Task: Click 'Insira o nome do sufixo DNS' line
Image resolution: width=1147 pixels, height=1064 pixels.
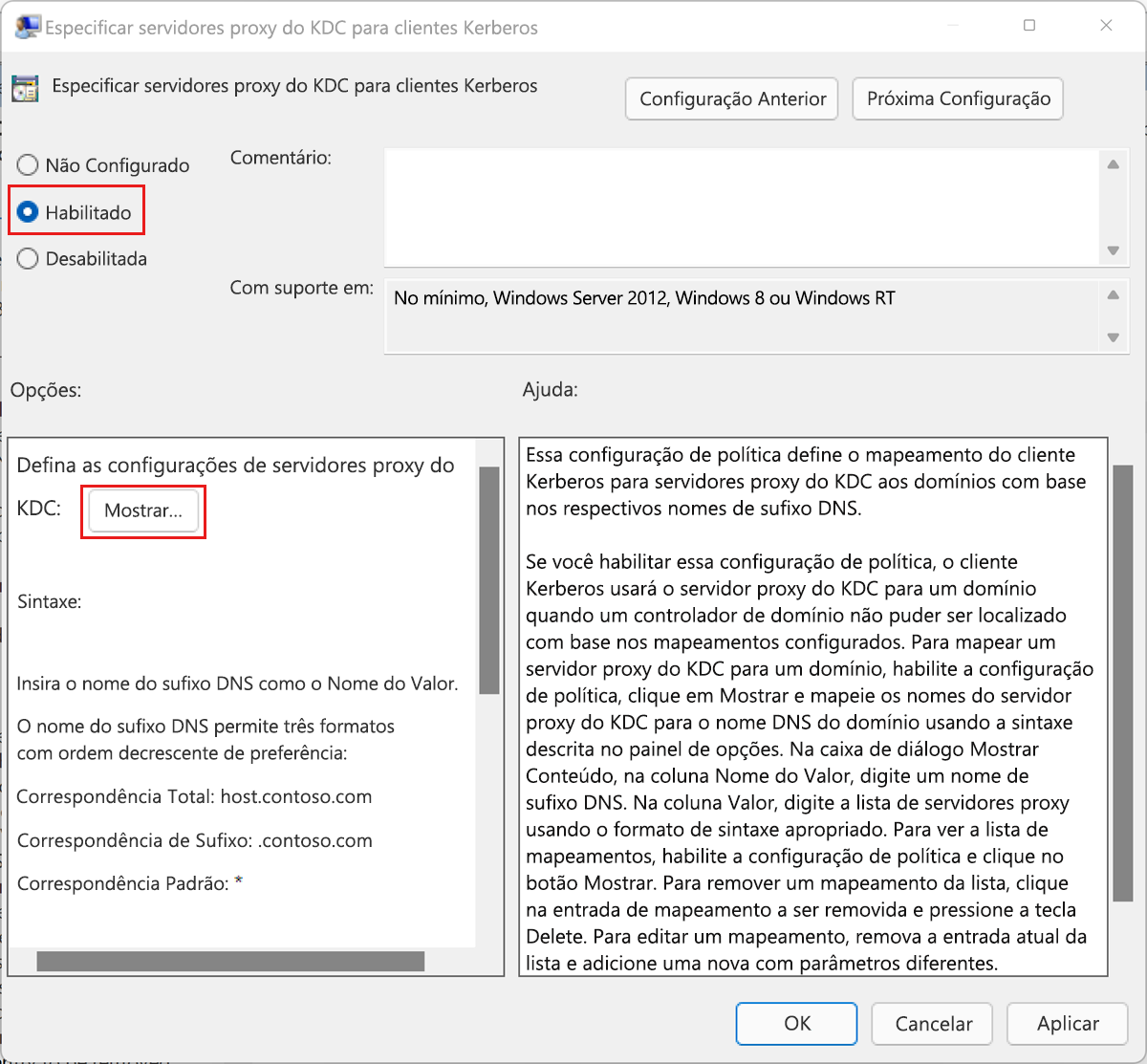Action: click(237, 684)
